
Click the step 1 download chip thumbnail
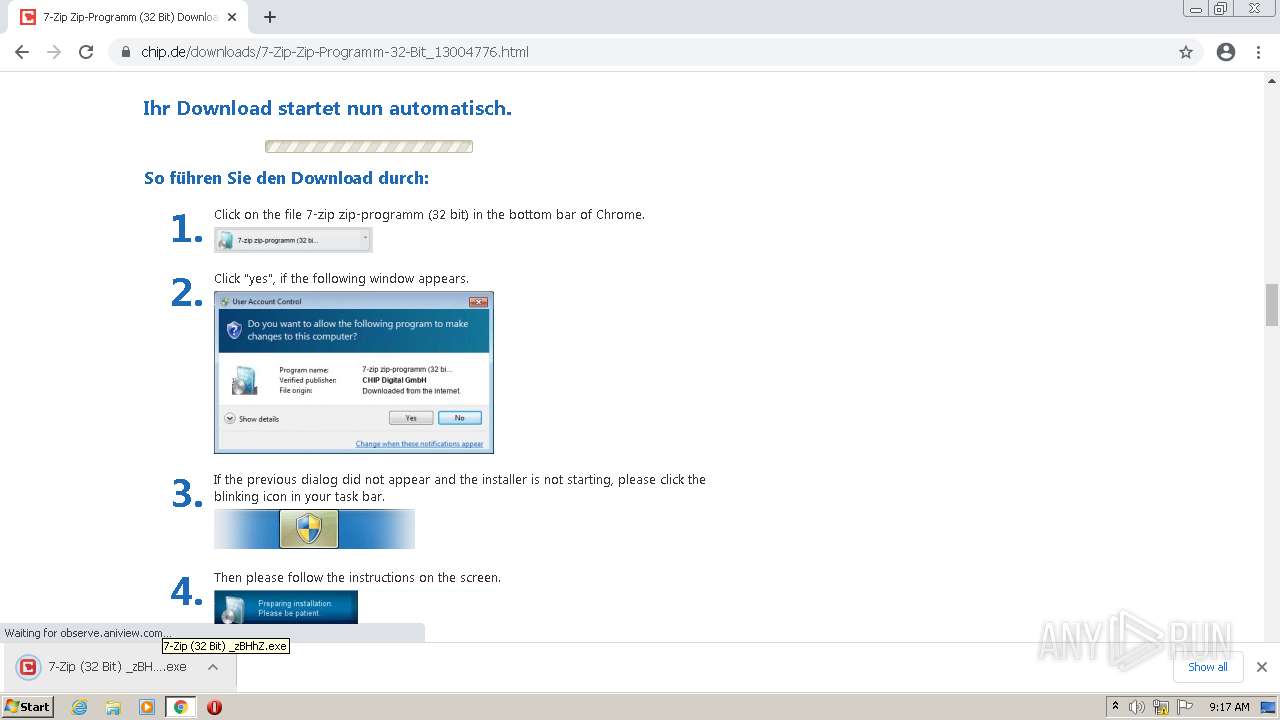(x=293, y=240)
